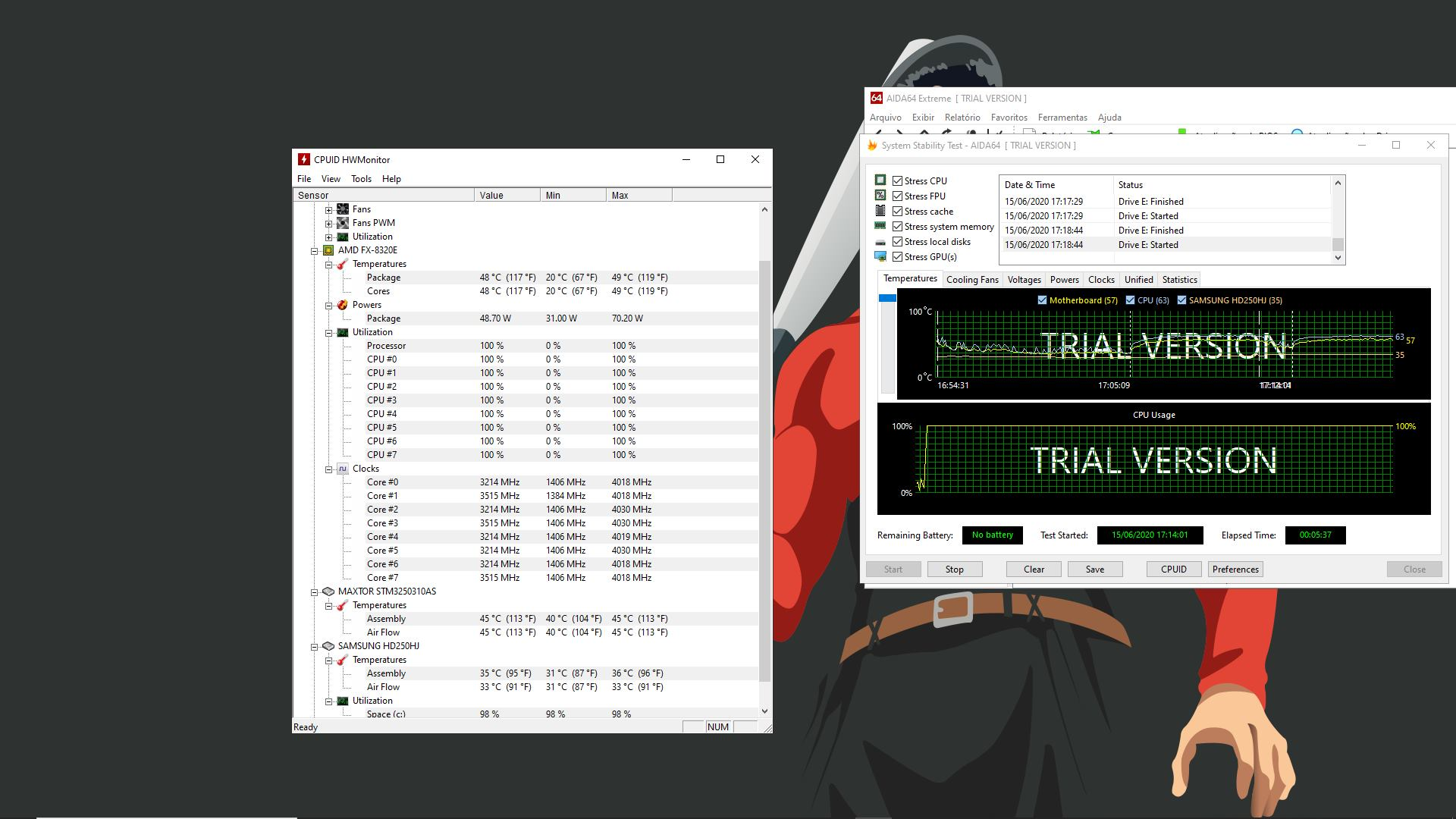
Task: Open CPUID from stability test
Action: (x=1174, y=570)
